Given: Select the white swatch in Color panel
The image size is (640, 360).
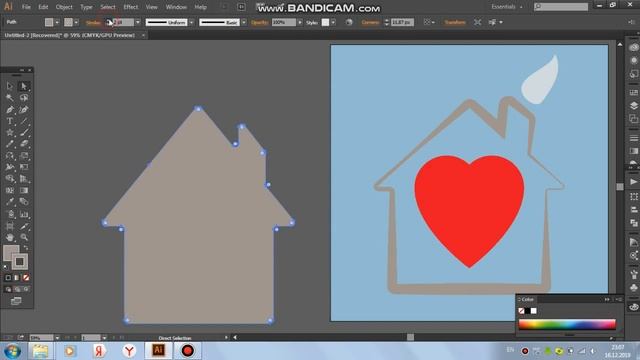Looking at the screenshot, I should pos(533,311).
